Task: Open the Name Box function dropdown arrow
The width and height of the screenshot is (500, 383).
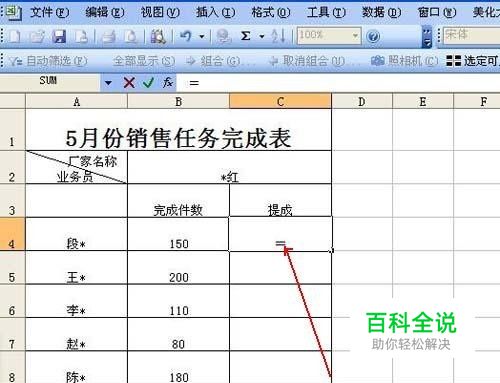Action: pyautogui.click(x=108, y=82)
